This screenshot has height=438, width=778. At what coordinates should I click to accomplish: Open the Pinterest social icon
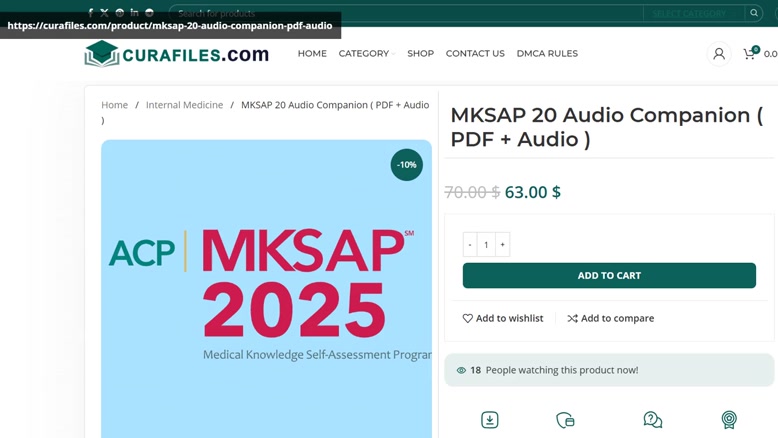(x=120, y=13)
